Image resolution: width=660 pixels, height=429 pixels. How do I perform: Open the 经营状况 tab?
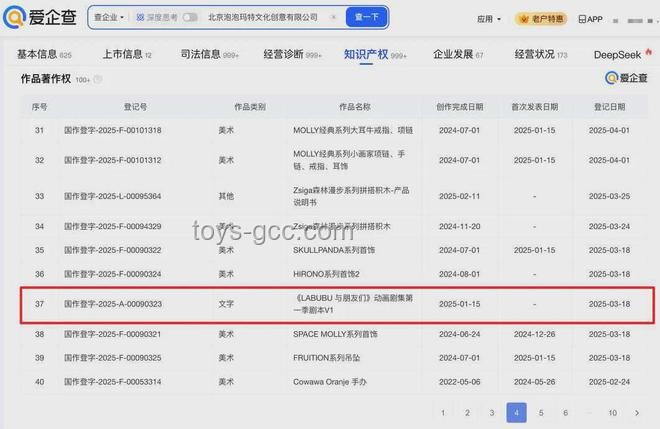541,54
